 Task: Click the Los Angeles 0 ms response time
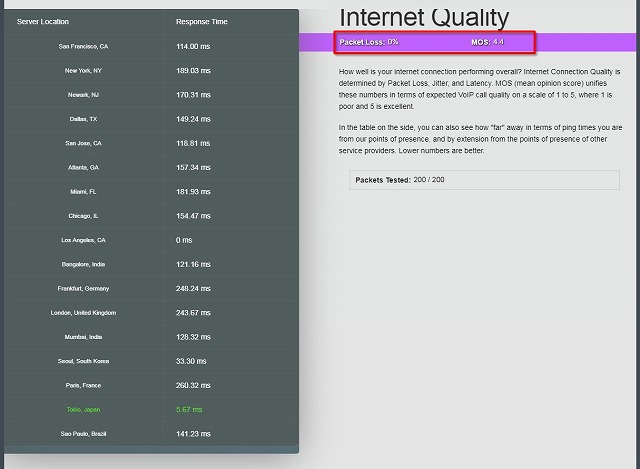184,240
